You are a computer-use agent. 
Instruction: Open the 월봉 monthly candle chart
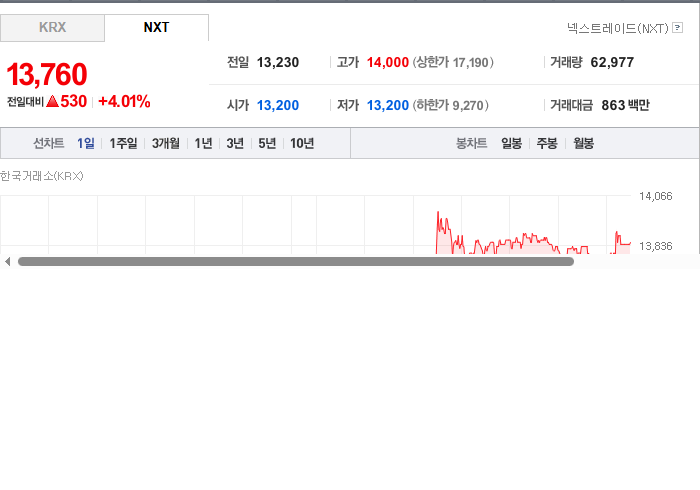(x=583, y=143)
